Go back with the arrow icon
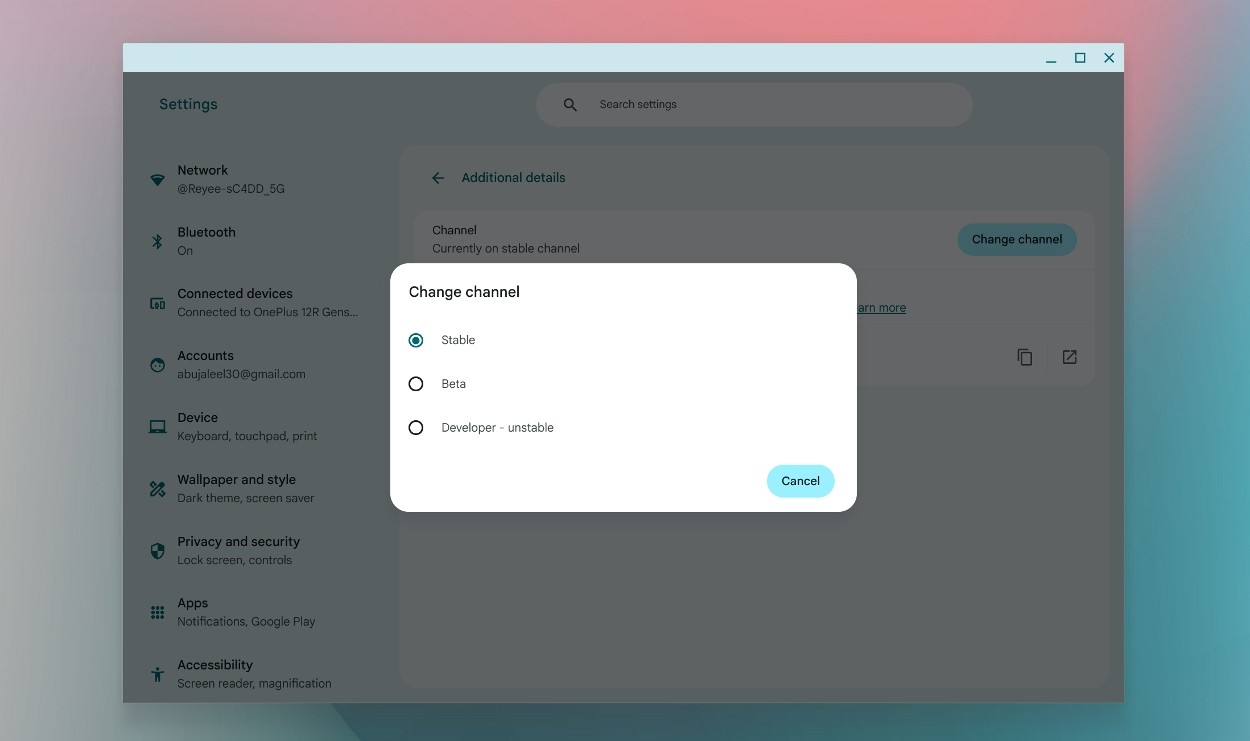The image size is (1250, 741). pos(438,178)
